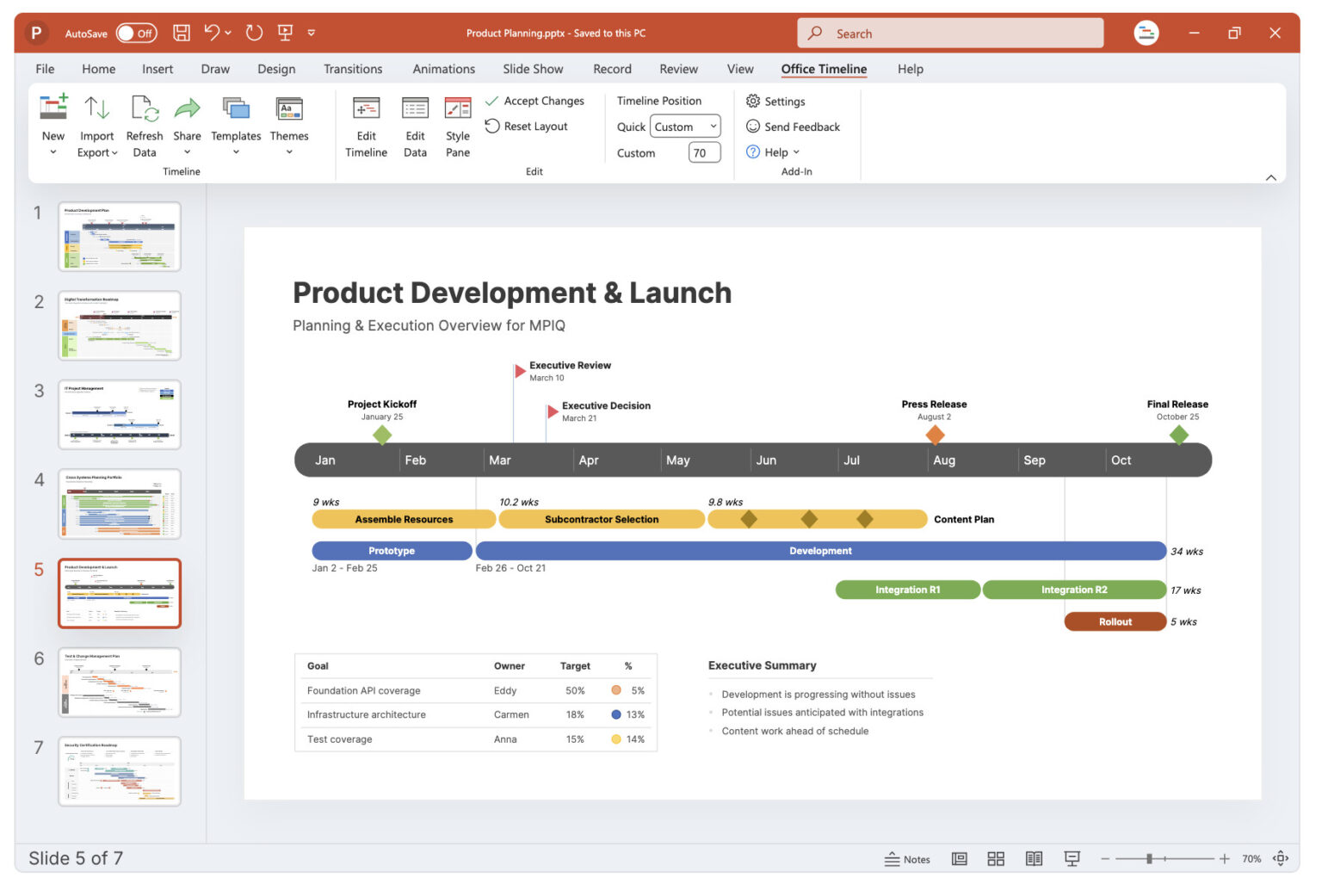Enable Accept Changes
1322x896 pixels.
coord(535,101)
